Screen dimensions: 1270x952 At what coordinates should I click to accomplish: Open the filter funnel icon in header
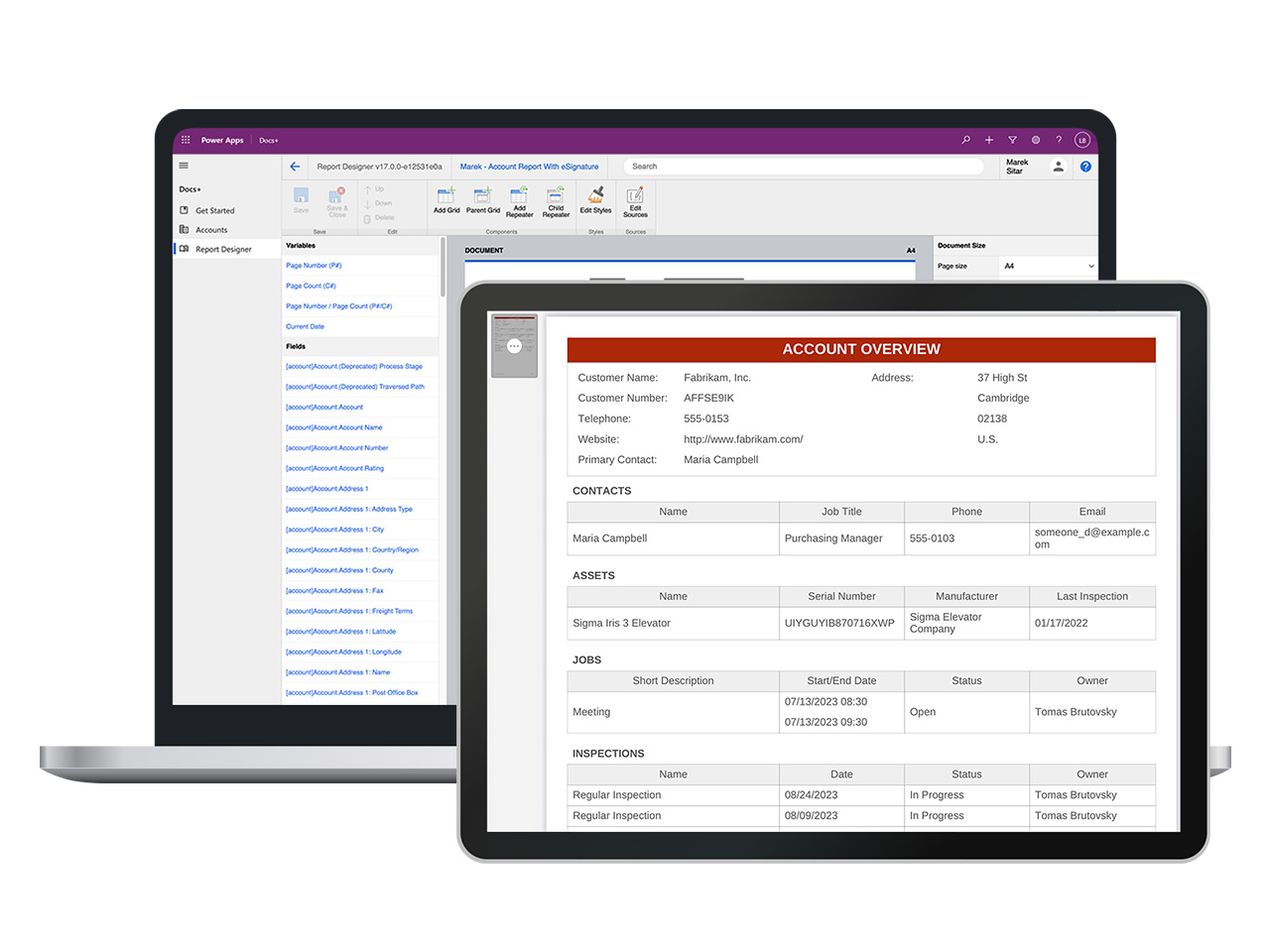point(1012,140)
